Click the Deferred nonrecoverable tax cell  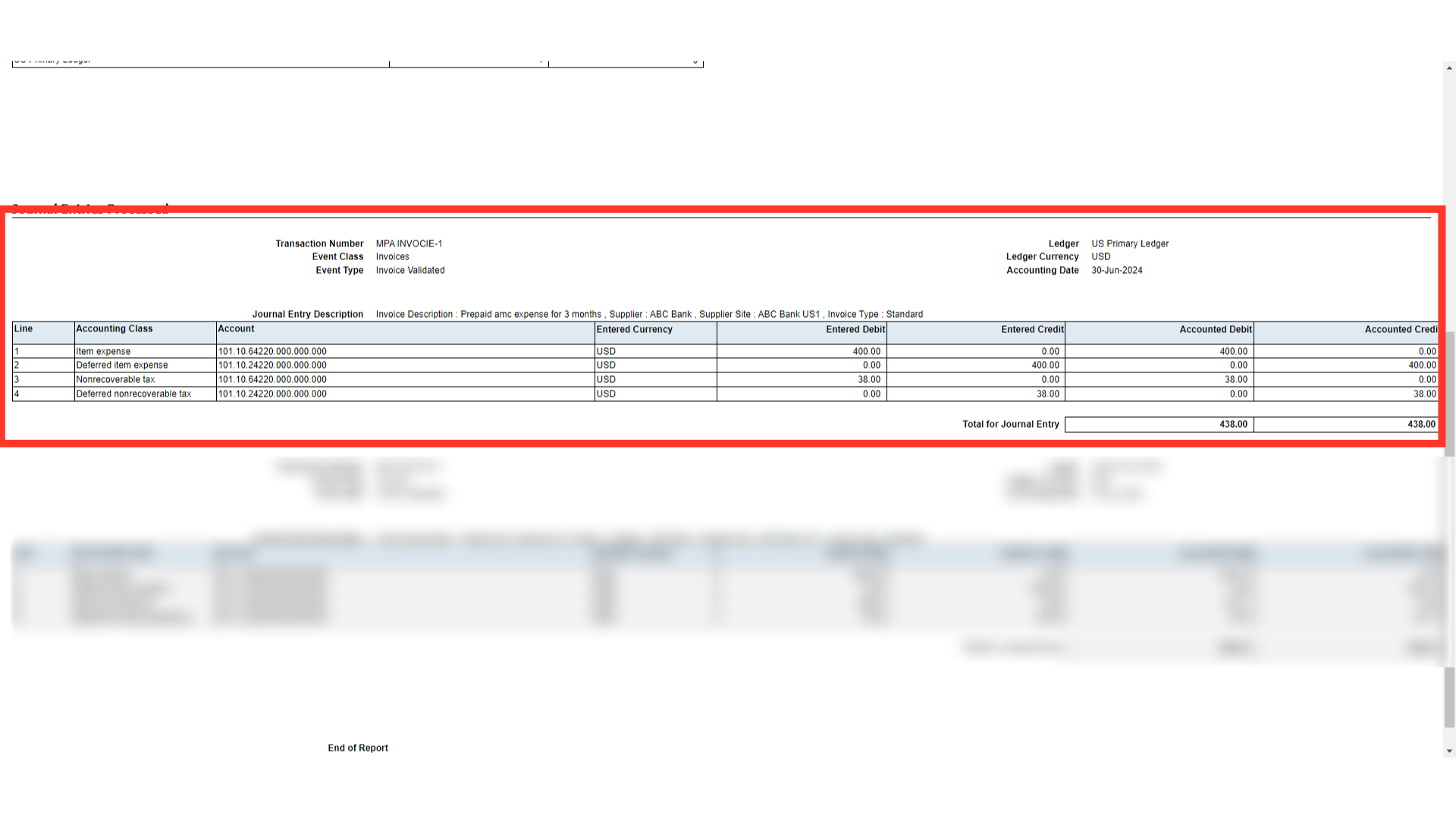point(145,394)
